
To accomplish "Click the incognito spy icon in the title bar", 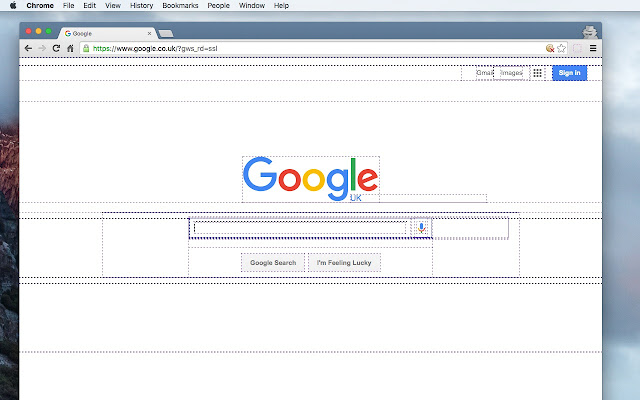I will pyautogui.click(x=589, y=32).
